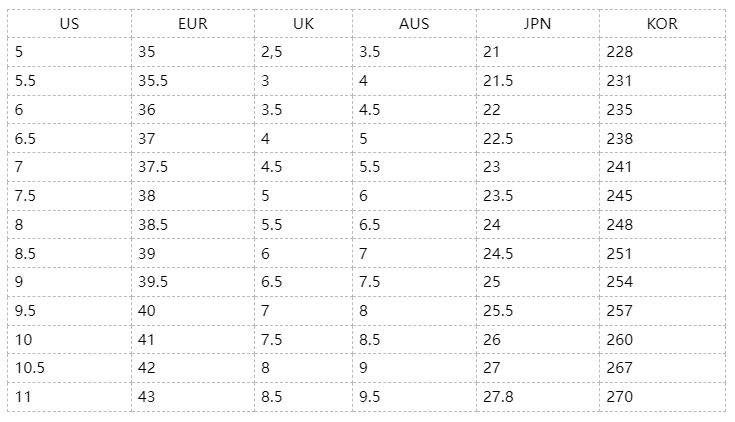
Task: Click the EUR value 35.5
Action: coord(155,80)
